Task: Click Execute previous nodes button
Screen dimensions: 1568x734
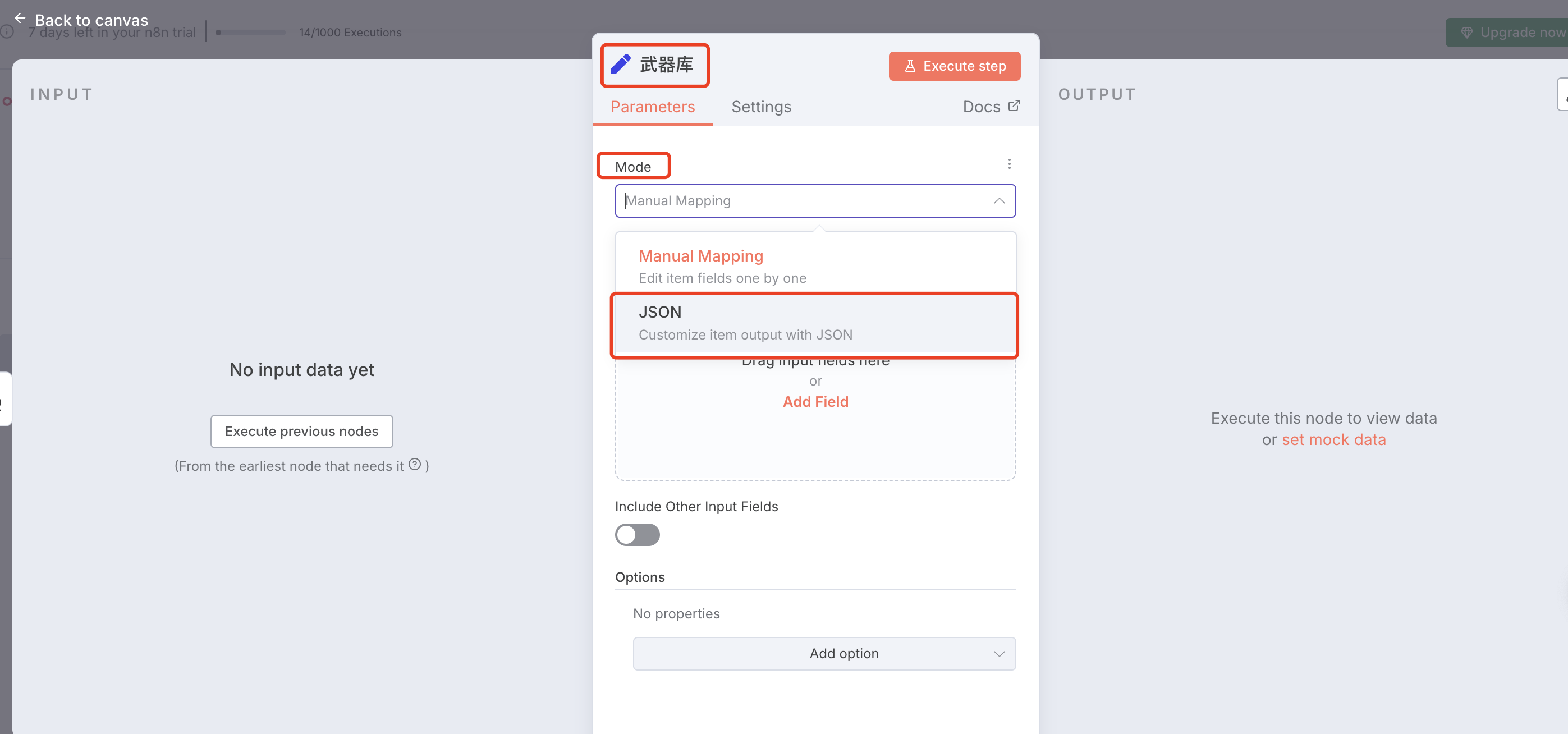Action: [301, 432]
